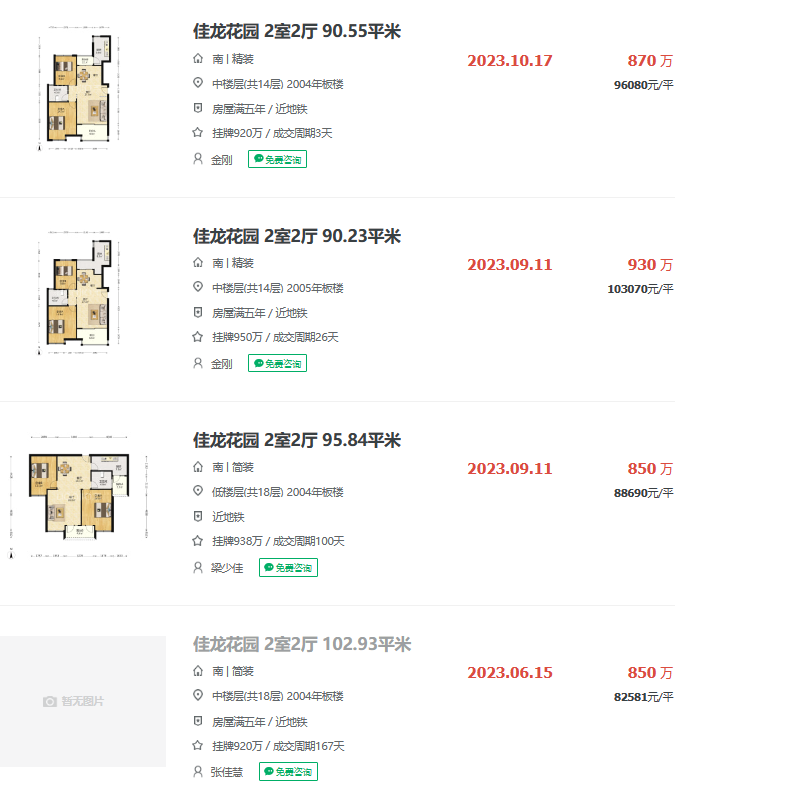This screenshot has height=807, width=796.
Task: Click the 暂无图片 placeholder image
Action: (x=82, y=701)
